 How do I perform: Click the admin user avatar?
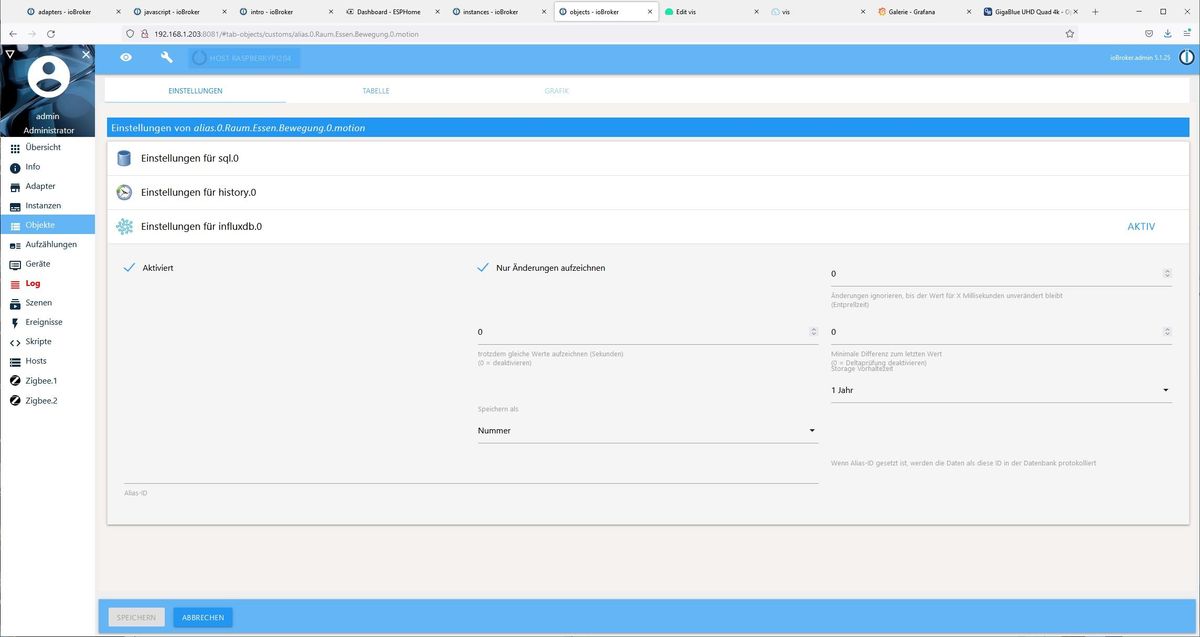[x=48, y=77]
